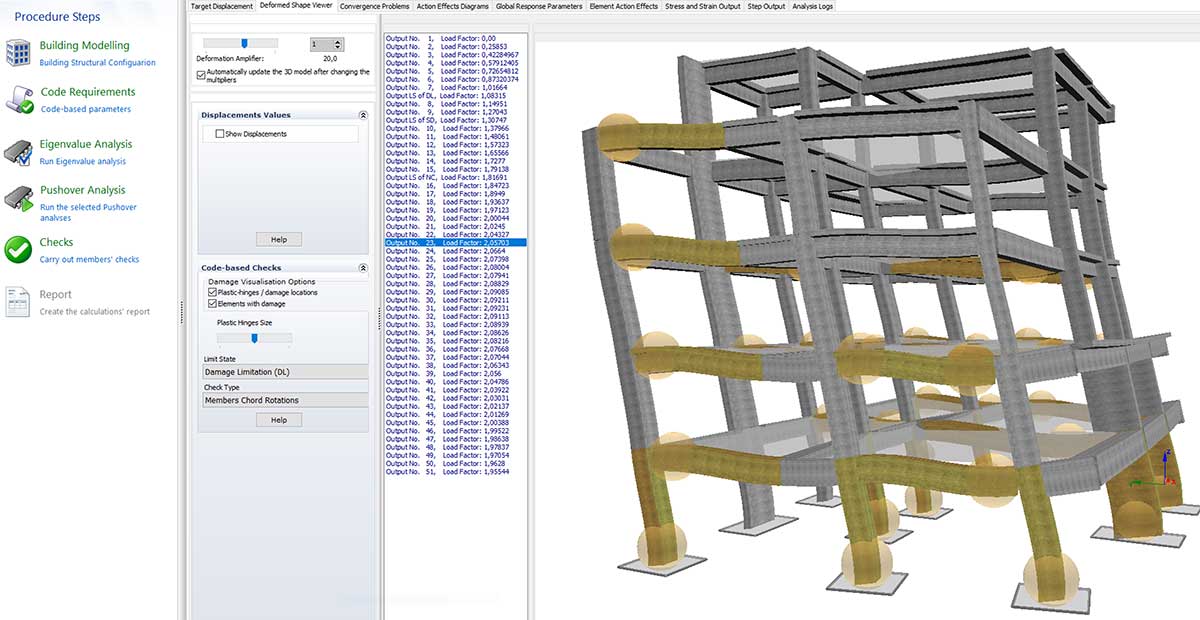The height and width of the screenshot is (620, 1200).
Task: Toggle Plastic-hinges / damage locations checkbox
Action: [212, 292]
